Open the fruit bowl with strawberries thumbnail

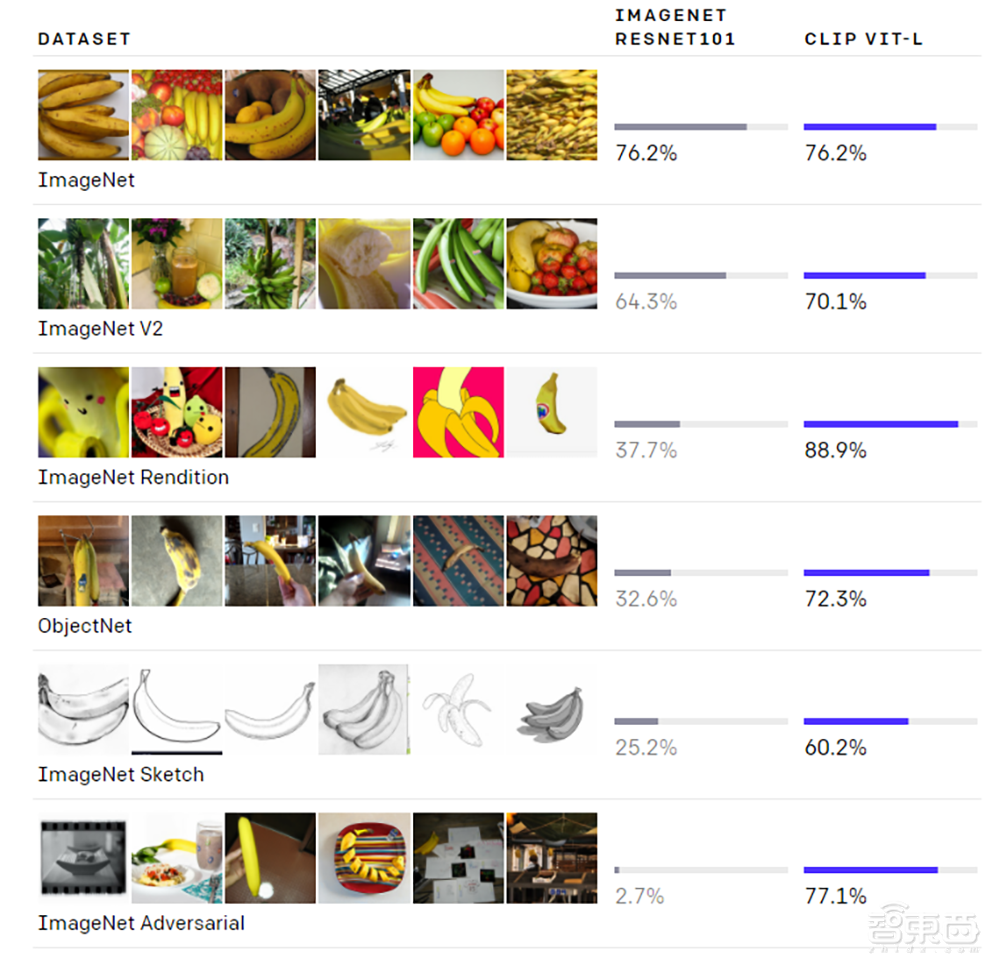[x=551, y=264]
